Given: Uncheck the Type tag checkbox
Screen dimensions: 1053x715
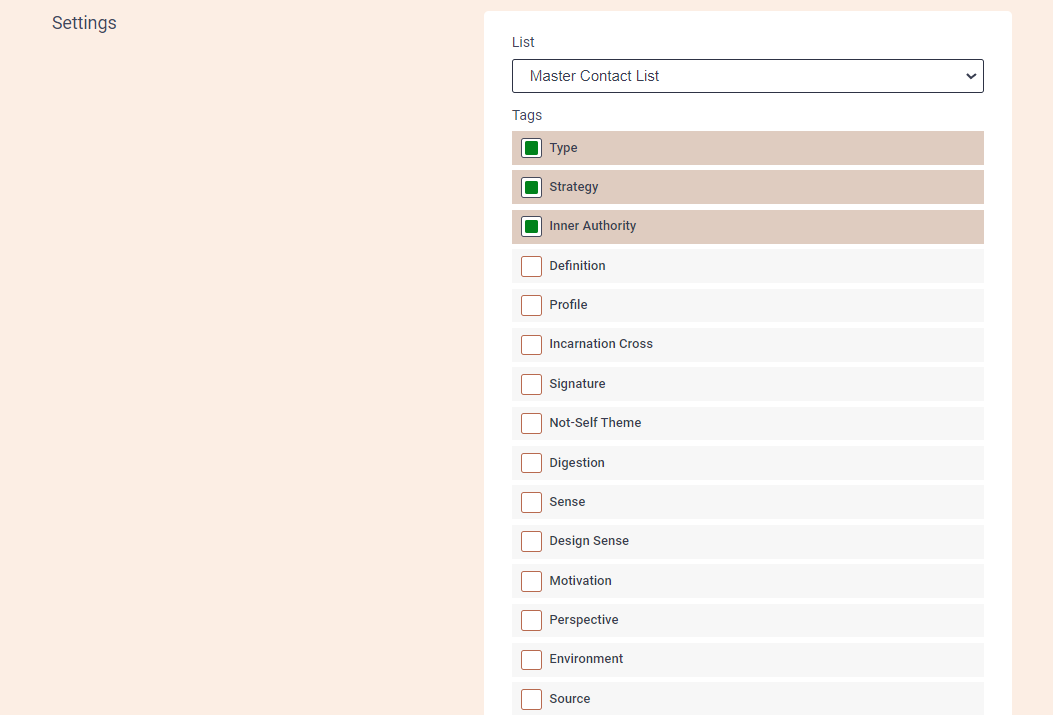Looking at the screenshot, I should tap(531, 148).
